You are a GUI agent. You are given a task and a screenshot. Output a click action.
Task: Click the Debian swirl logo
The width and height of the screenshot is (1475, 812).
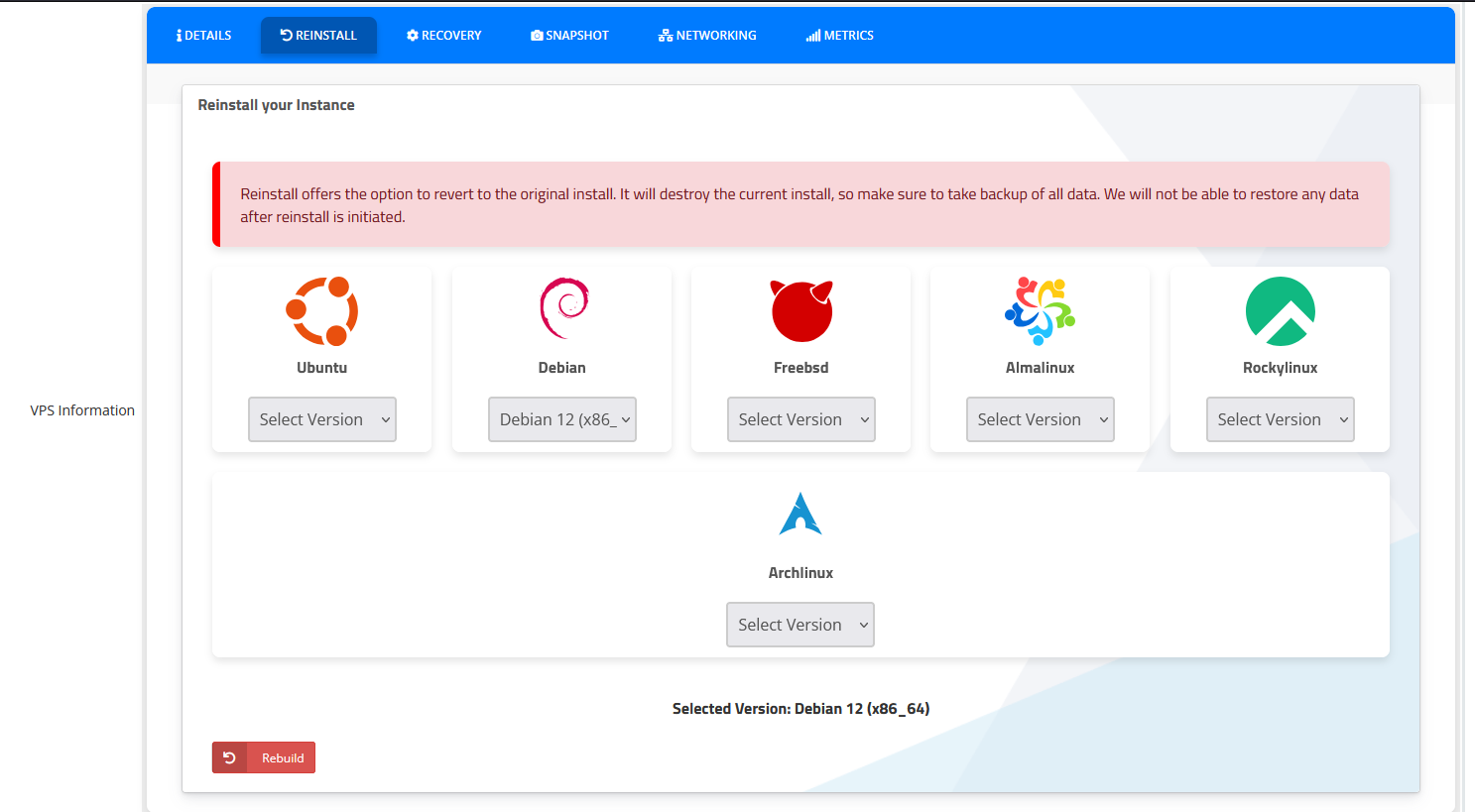click(564, 308)
